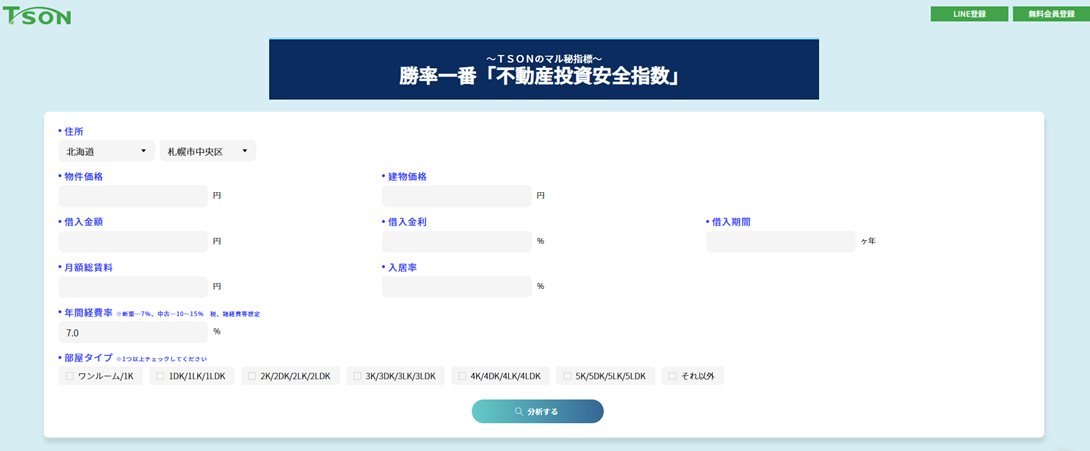This screenshot has width=1090, height=451.
Task: Click the 入居率 input field
Action: click(x=456, y=287)
